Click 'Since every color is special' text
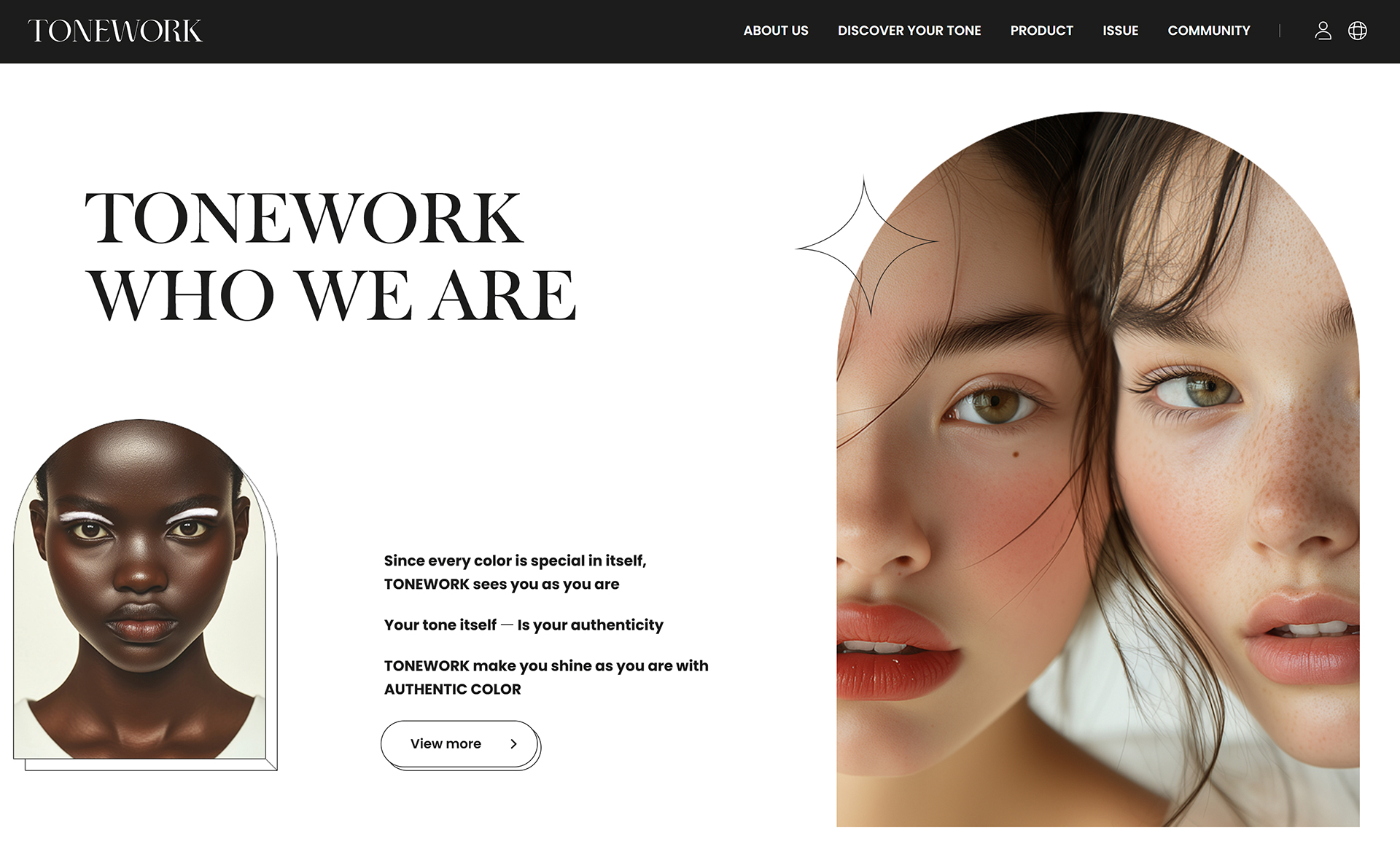1400x860 pixels. tap(515, 560)
